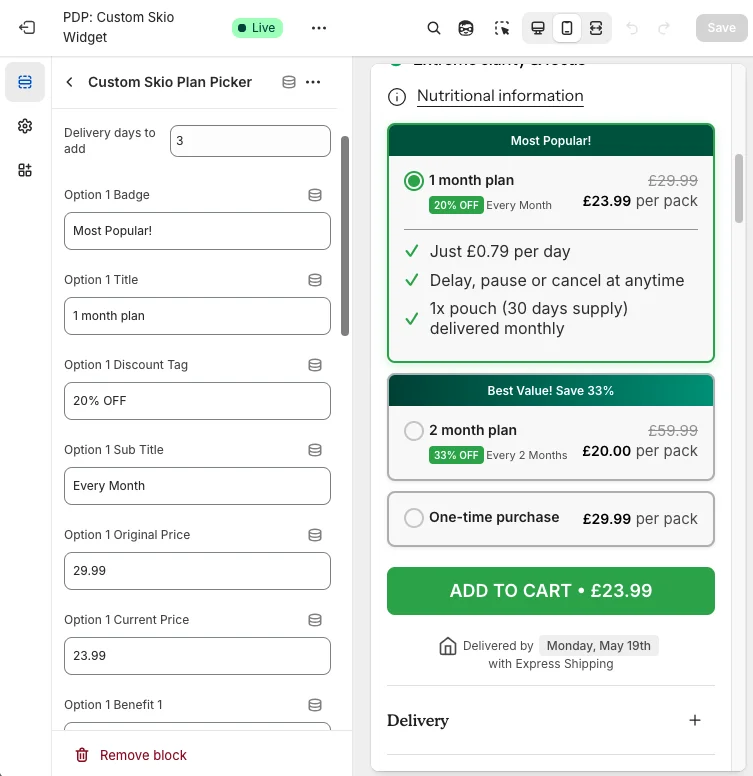Choose the One-time purchase radio option
The height and width of the screenshot is (776, 753).
[x=414, y=518]
